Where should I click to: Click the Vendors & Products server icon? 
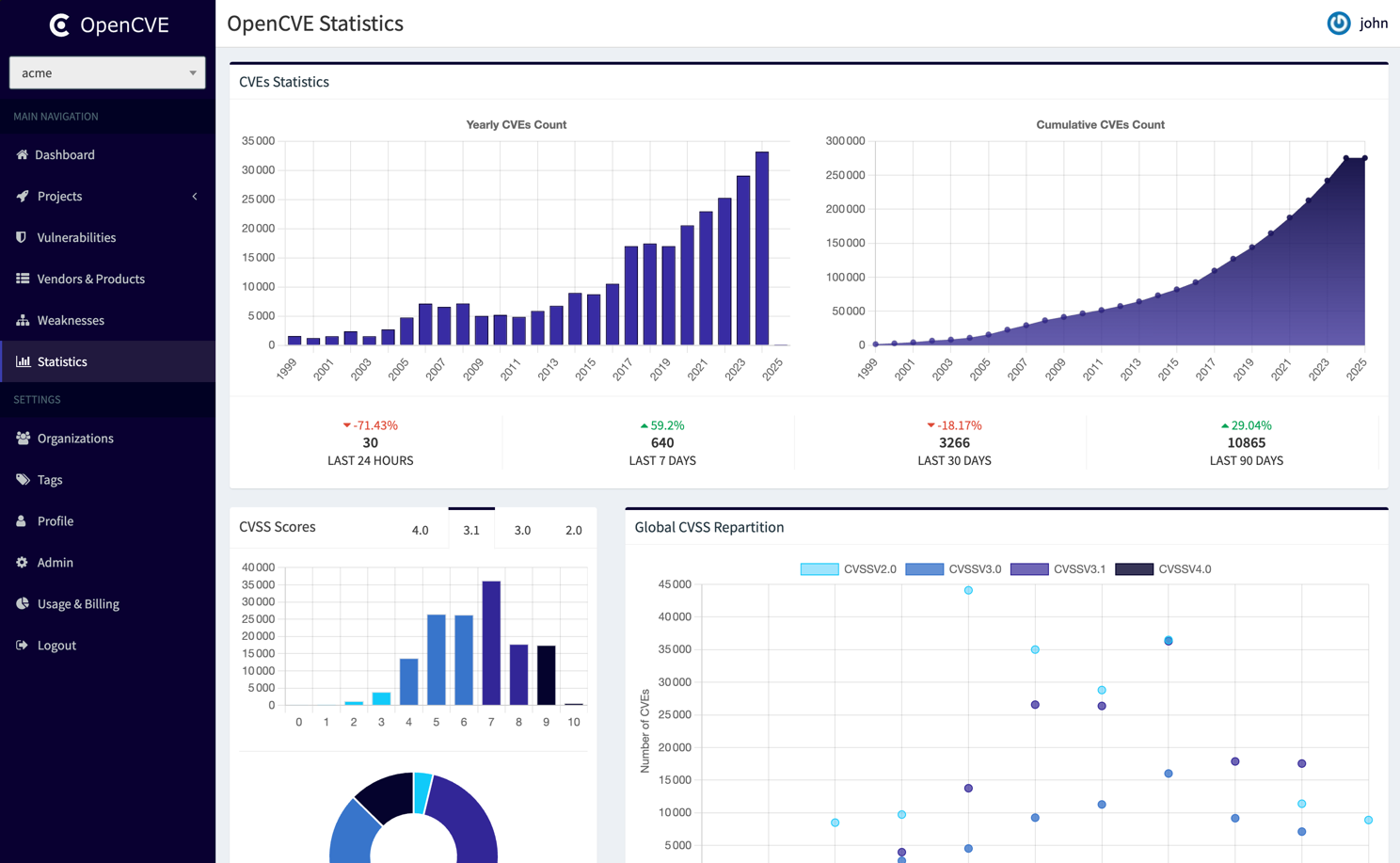[23, 279]
